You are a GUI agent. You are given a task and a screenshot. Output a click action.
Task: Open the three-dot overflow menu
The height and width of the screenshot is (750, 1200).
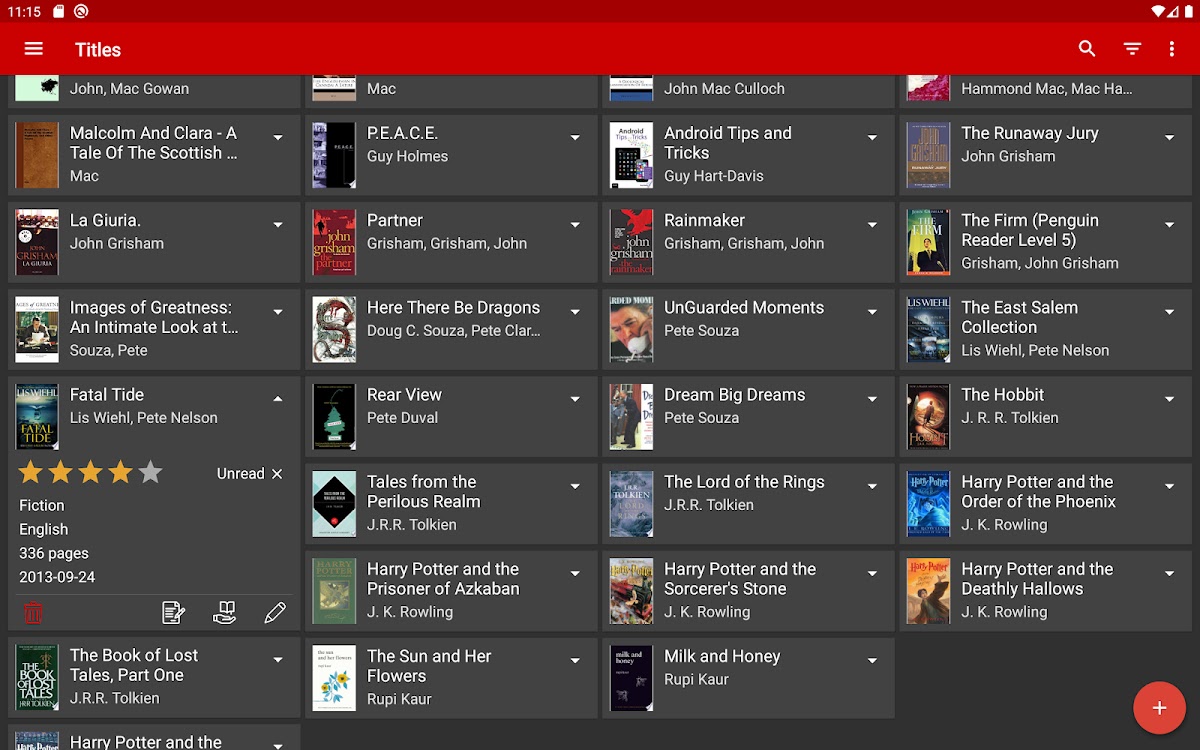pyautogui.click(x=1172, y=49)
